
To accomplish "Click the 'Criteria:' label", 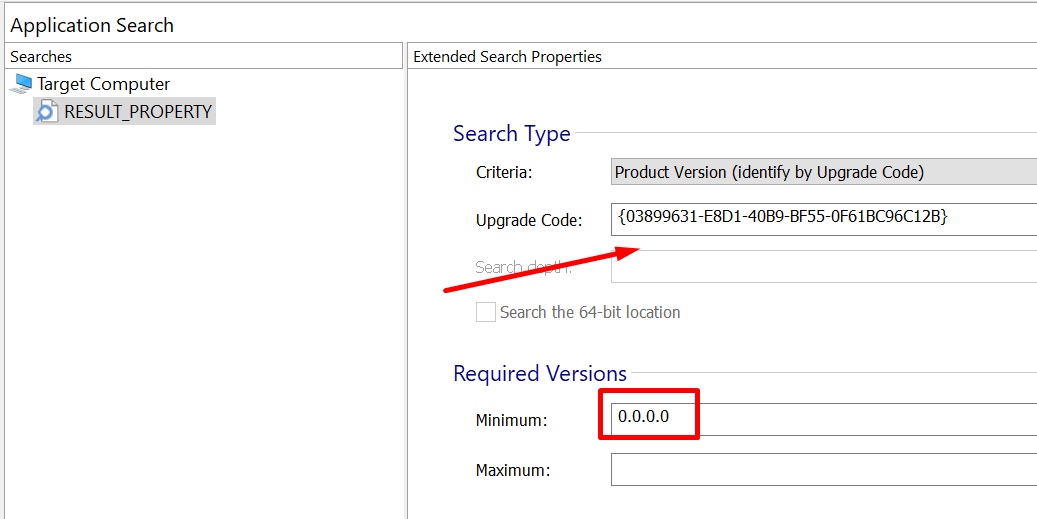I will 504,172.
